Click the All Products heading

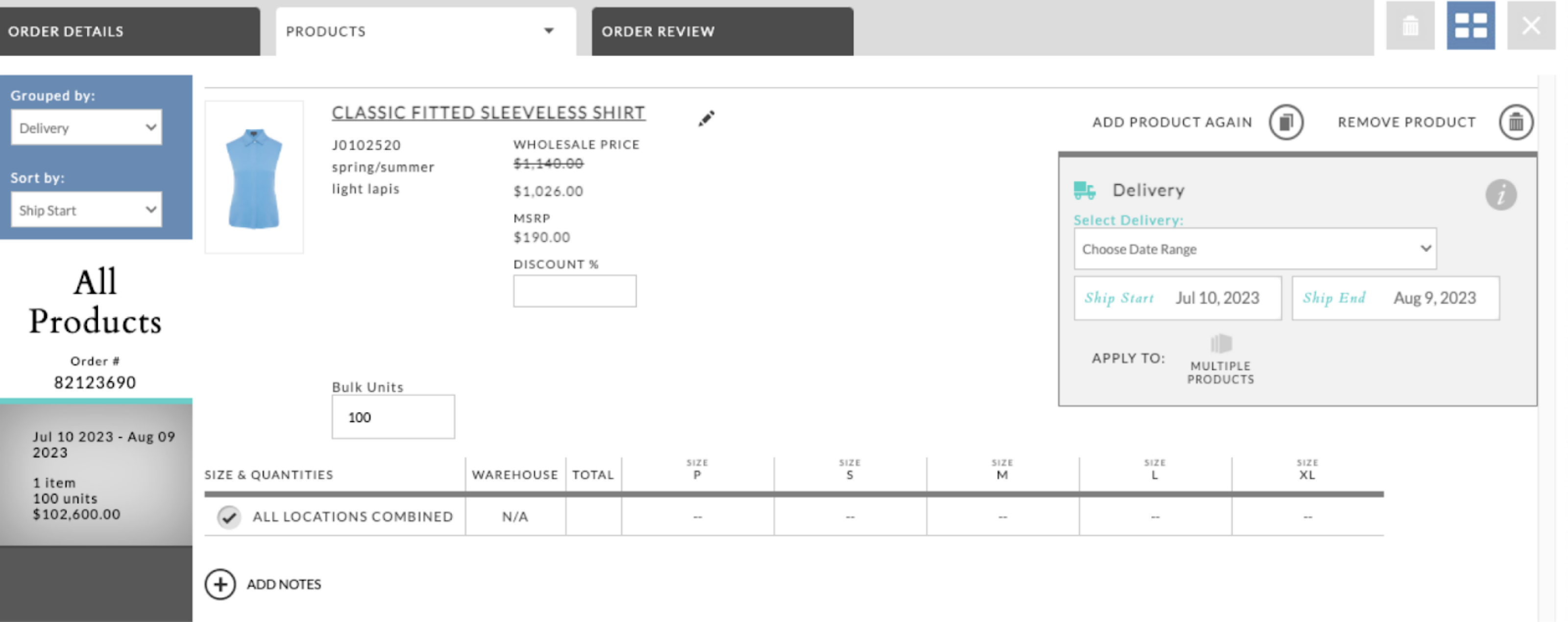click(x=96, y=301)
